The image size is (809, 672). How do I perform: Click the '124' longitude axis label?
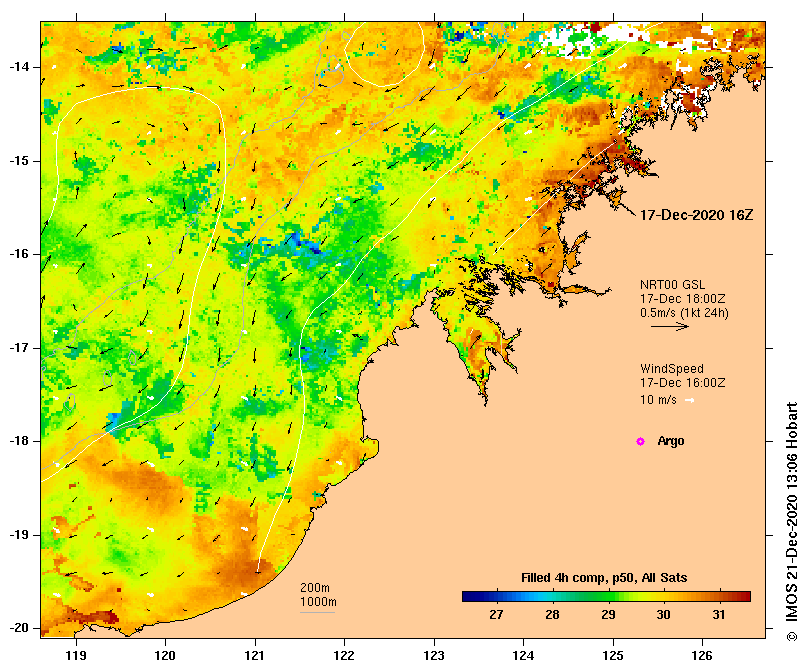[523, 655]
